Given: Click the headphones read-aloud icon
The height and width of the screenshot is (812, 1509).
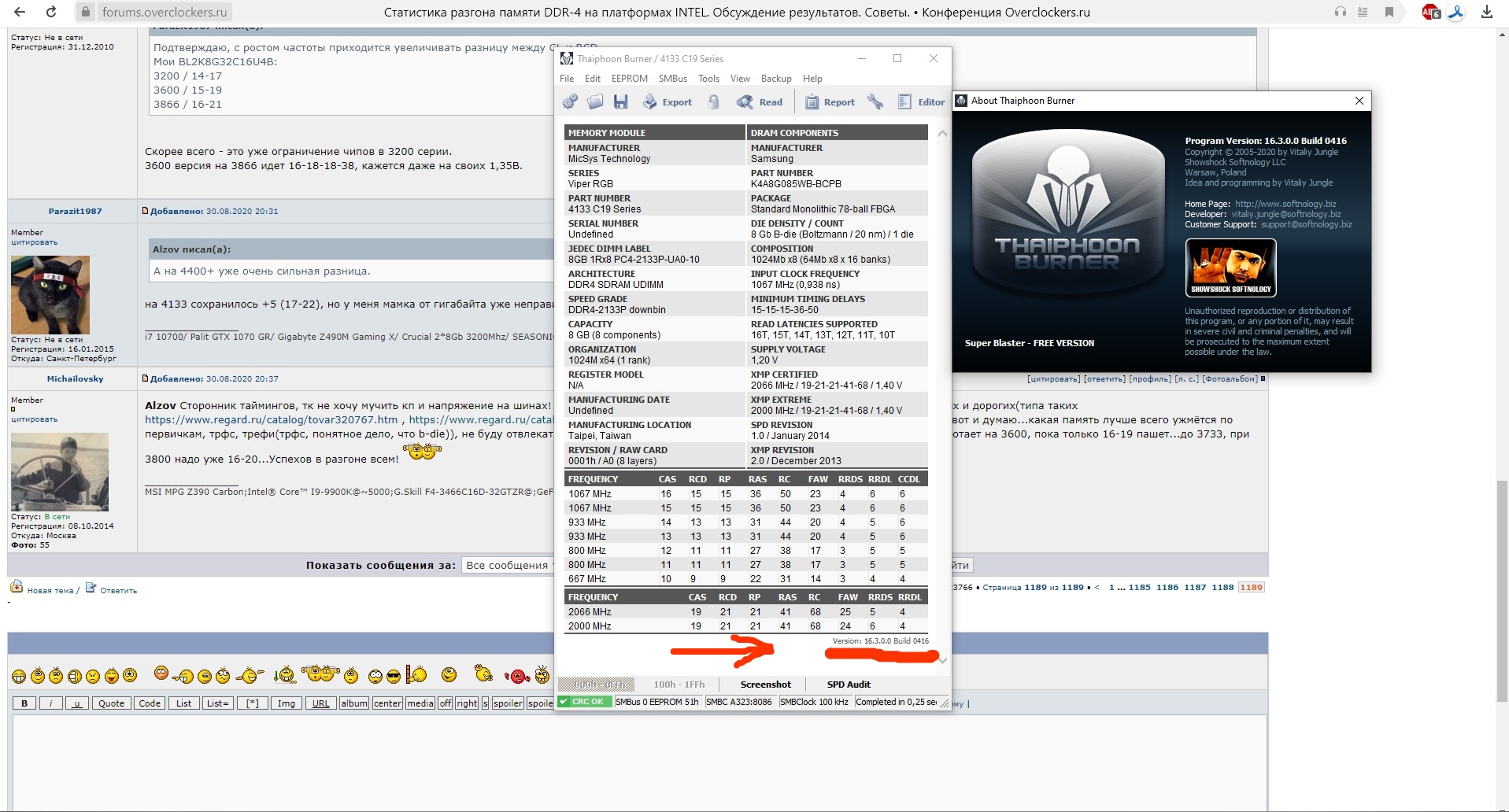Looking at the screenshot, I should (x=1341, y=12).
